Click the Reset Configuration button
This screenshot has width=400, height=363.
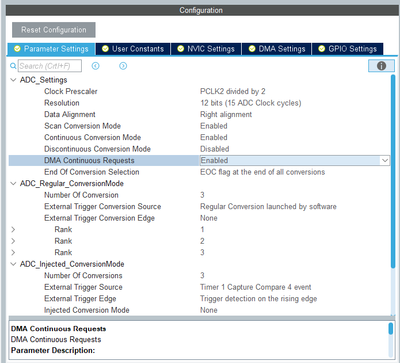(54, 30)
